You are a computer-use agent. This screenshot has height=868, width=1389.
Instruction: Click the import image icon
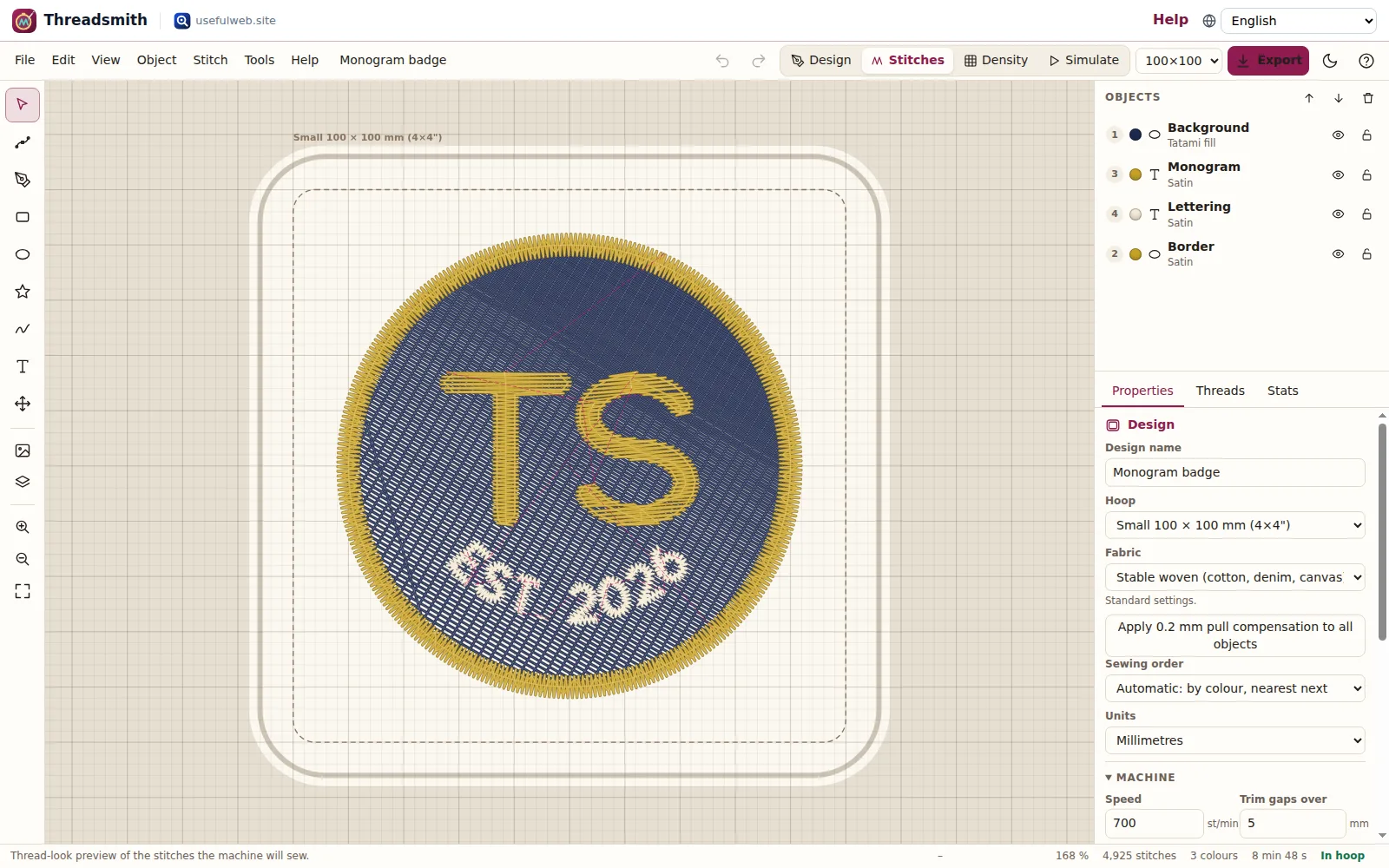tap(23, 450)
